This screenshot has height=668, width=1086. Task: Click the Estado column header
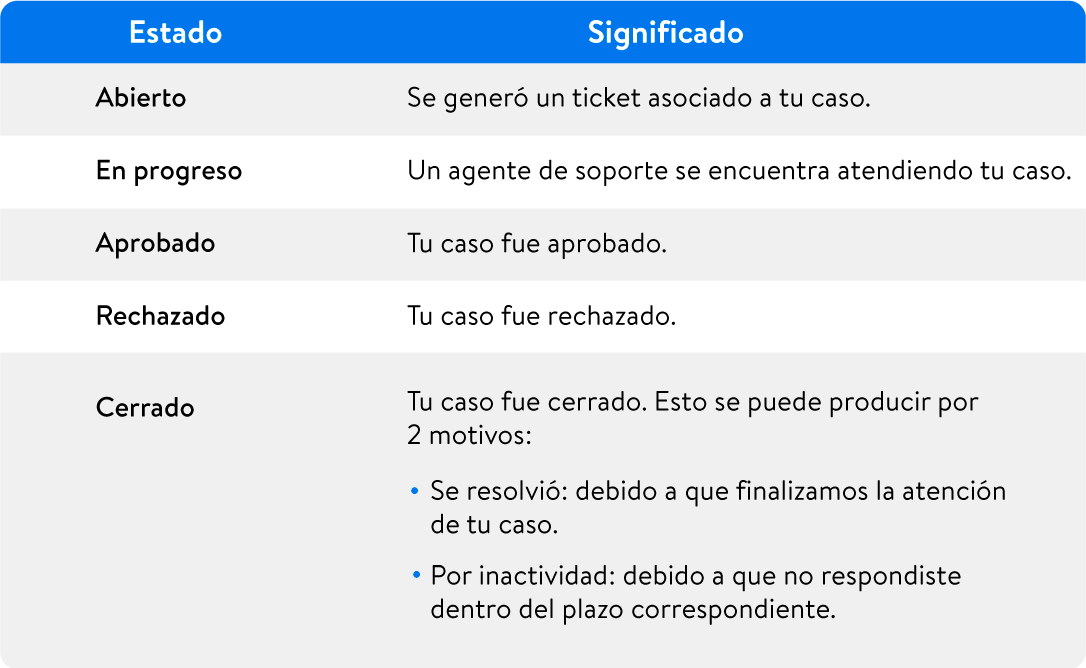point(175,33)
